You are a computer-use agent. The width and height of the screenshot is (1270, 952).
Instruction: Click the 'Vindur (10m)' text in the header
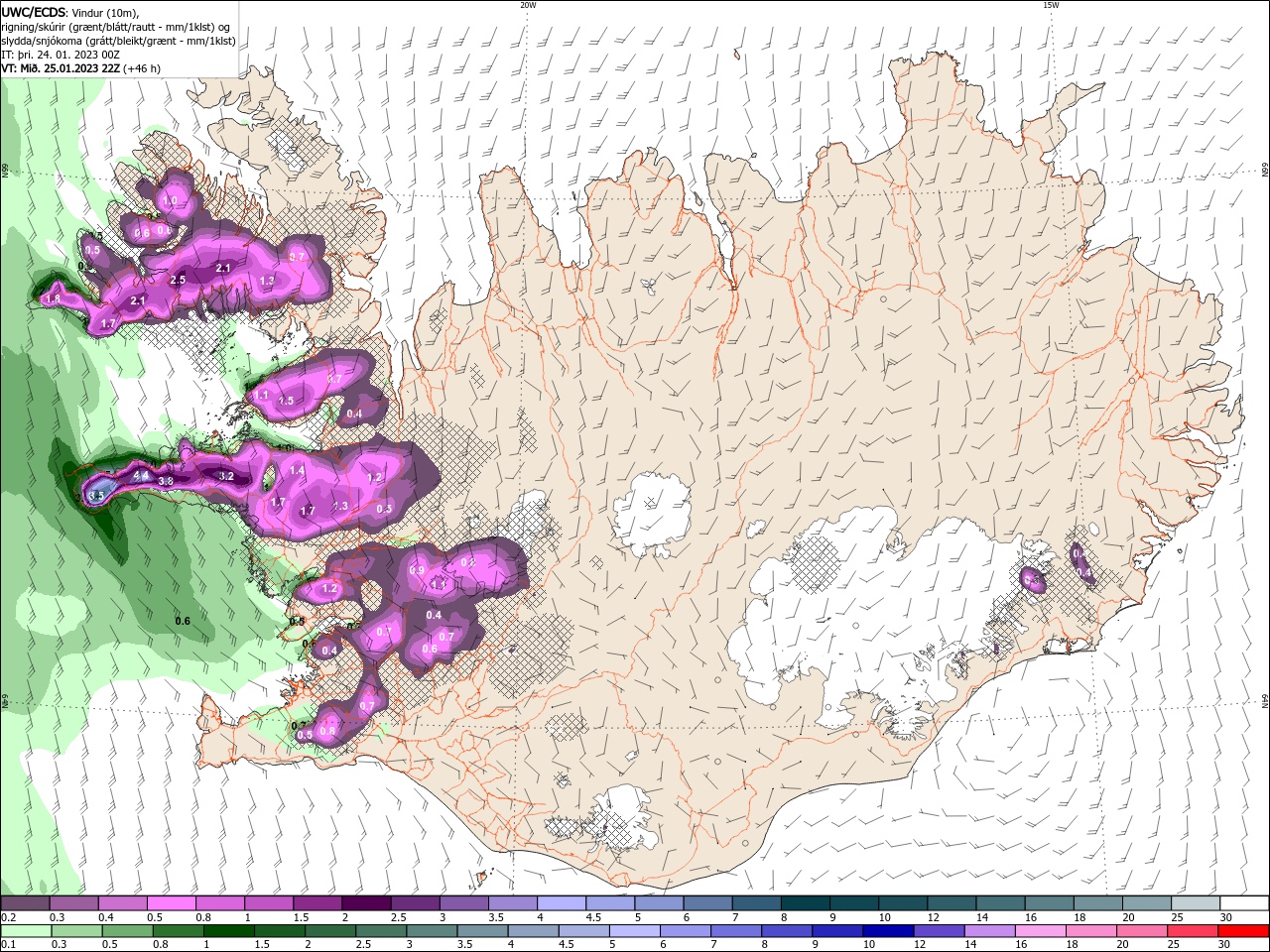106,12
